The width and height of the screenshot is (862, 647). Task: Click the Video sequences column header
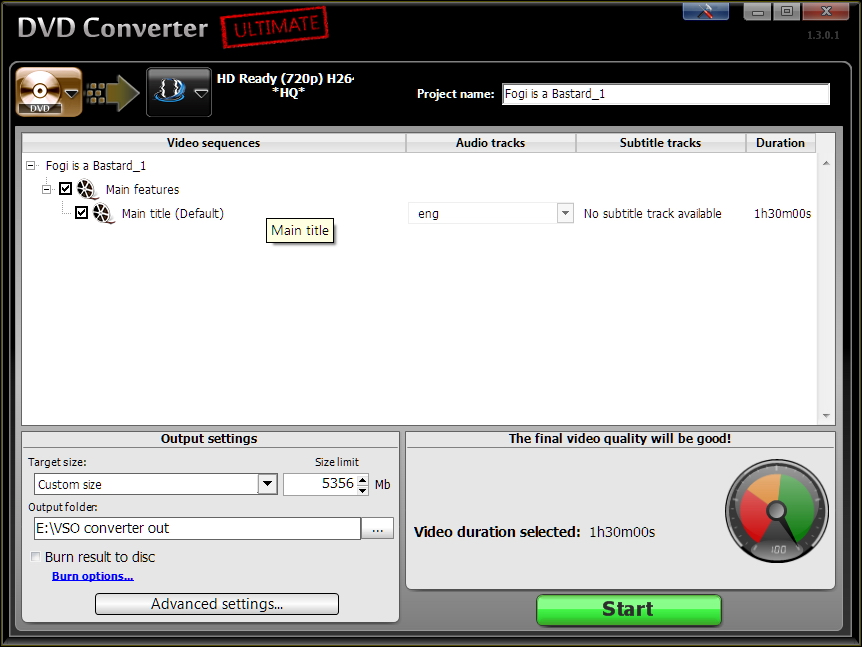[213, 143]
